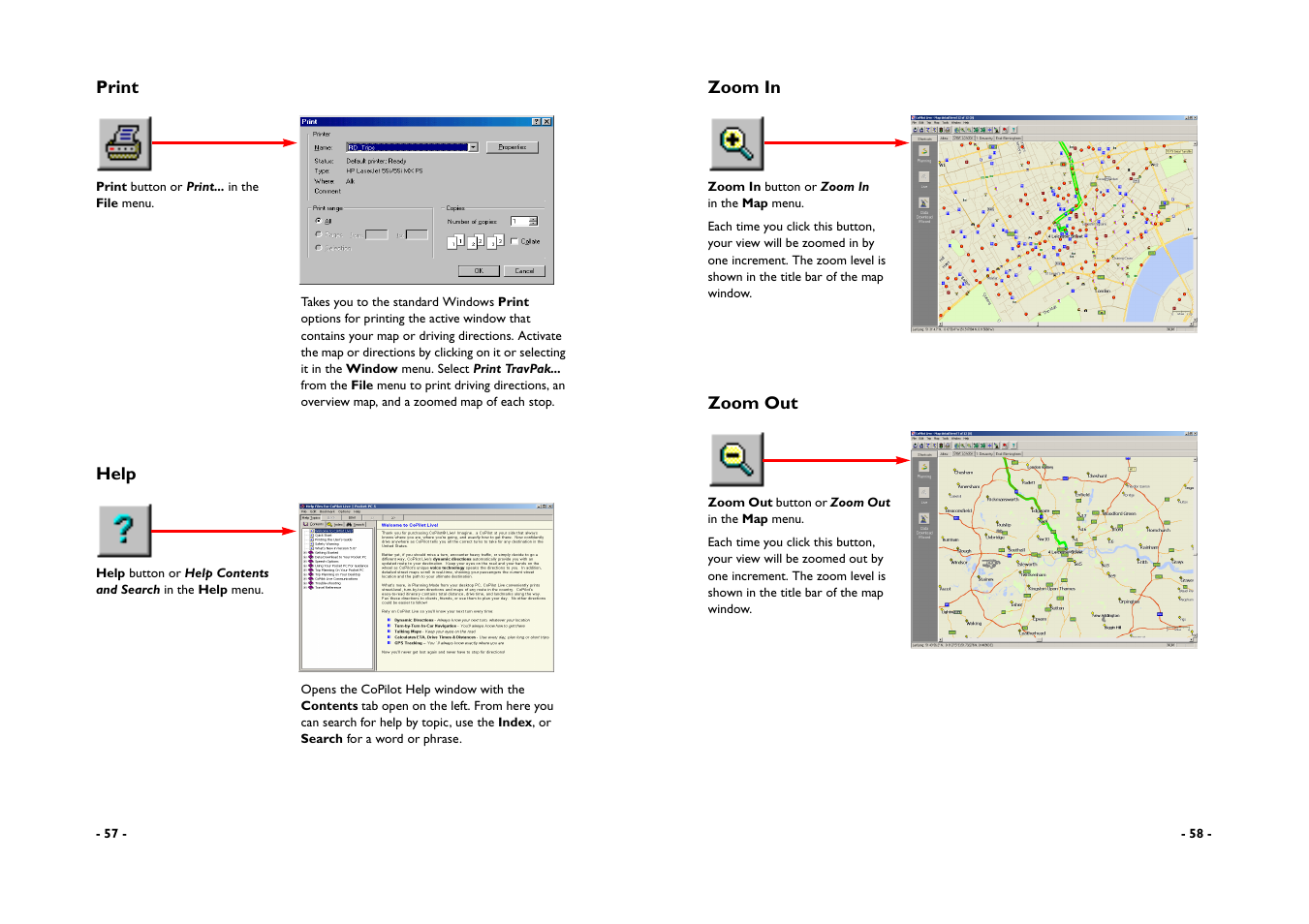This screenshot has width=1309, height=924.
Task: Adjust the Number of copies spinner arrows
Action: click(533, 221)
